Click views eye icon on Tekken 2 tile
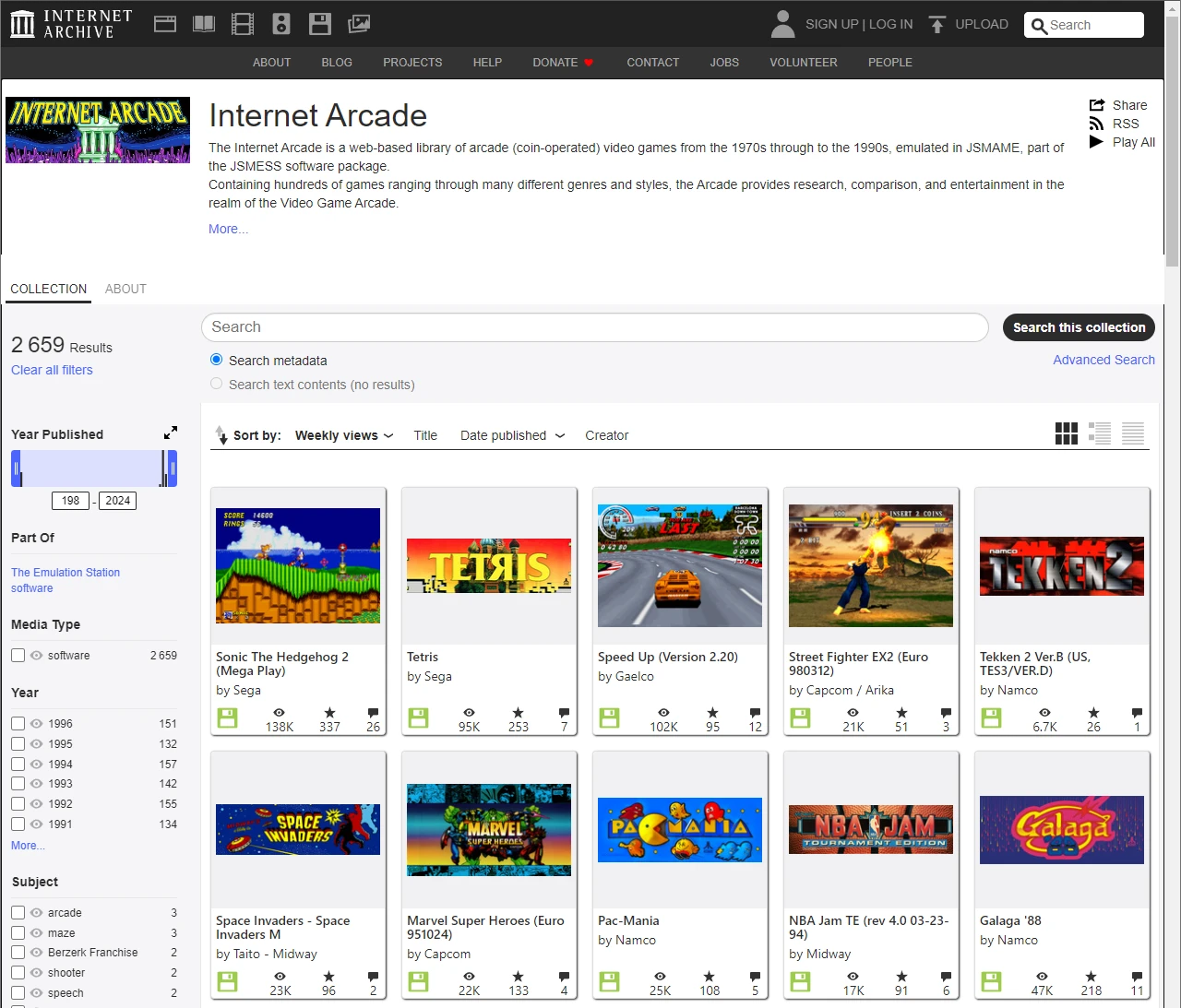This screenshot has width=1181, height=1008. pyautogui.click(x=1044, y=713)
